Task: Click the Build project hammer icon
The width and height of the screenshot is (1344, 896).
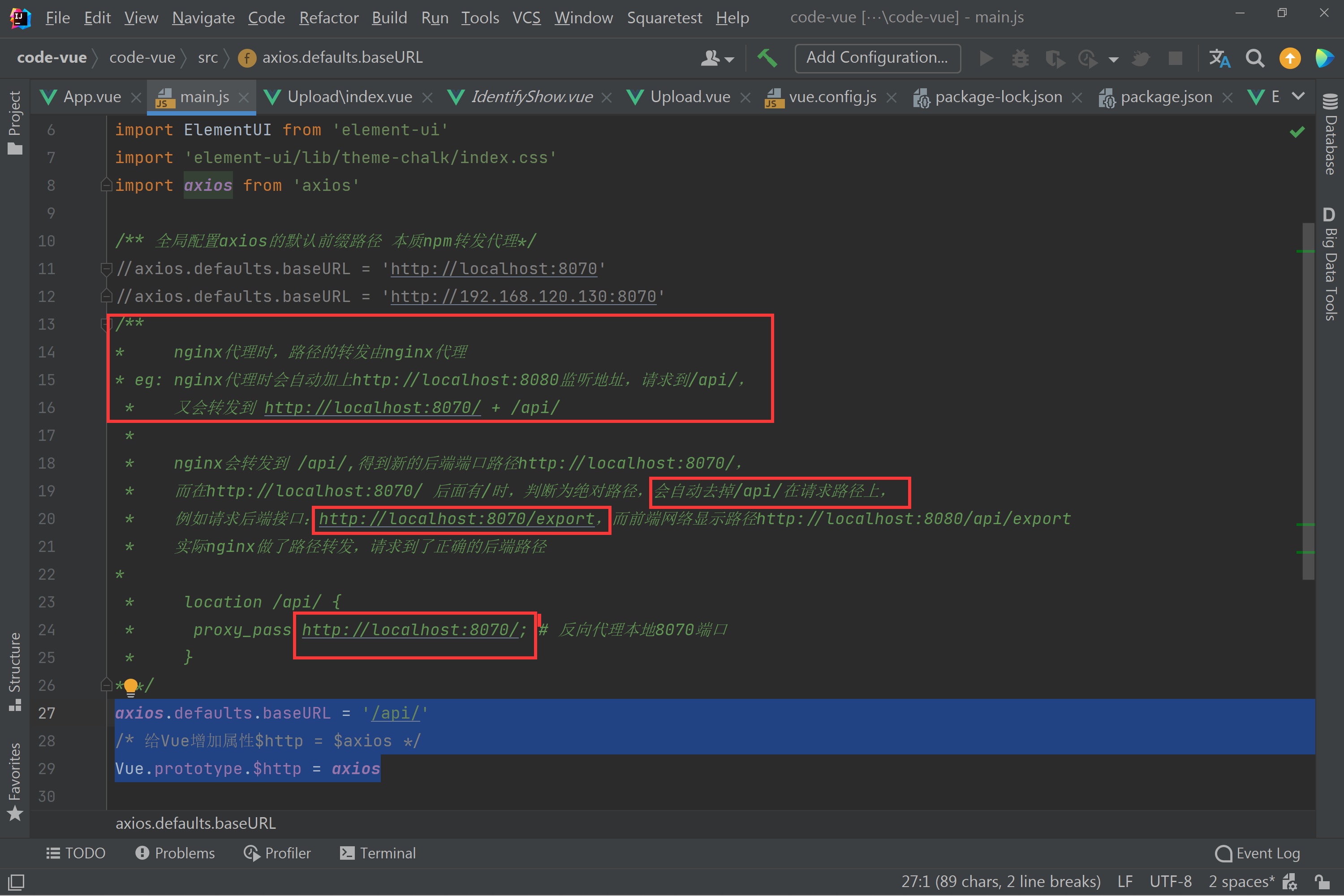Action: (x=767, y=58)
